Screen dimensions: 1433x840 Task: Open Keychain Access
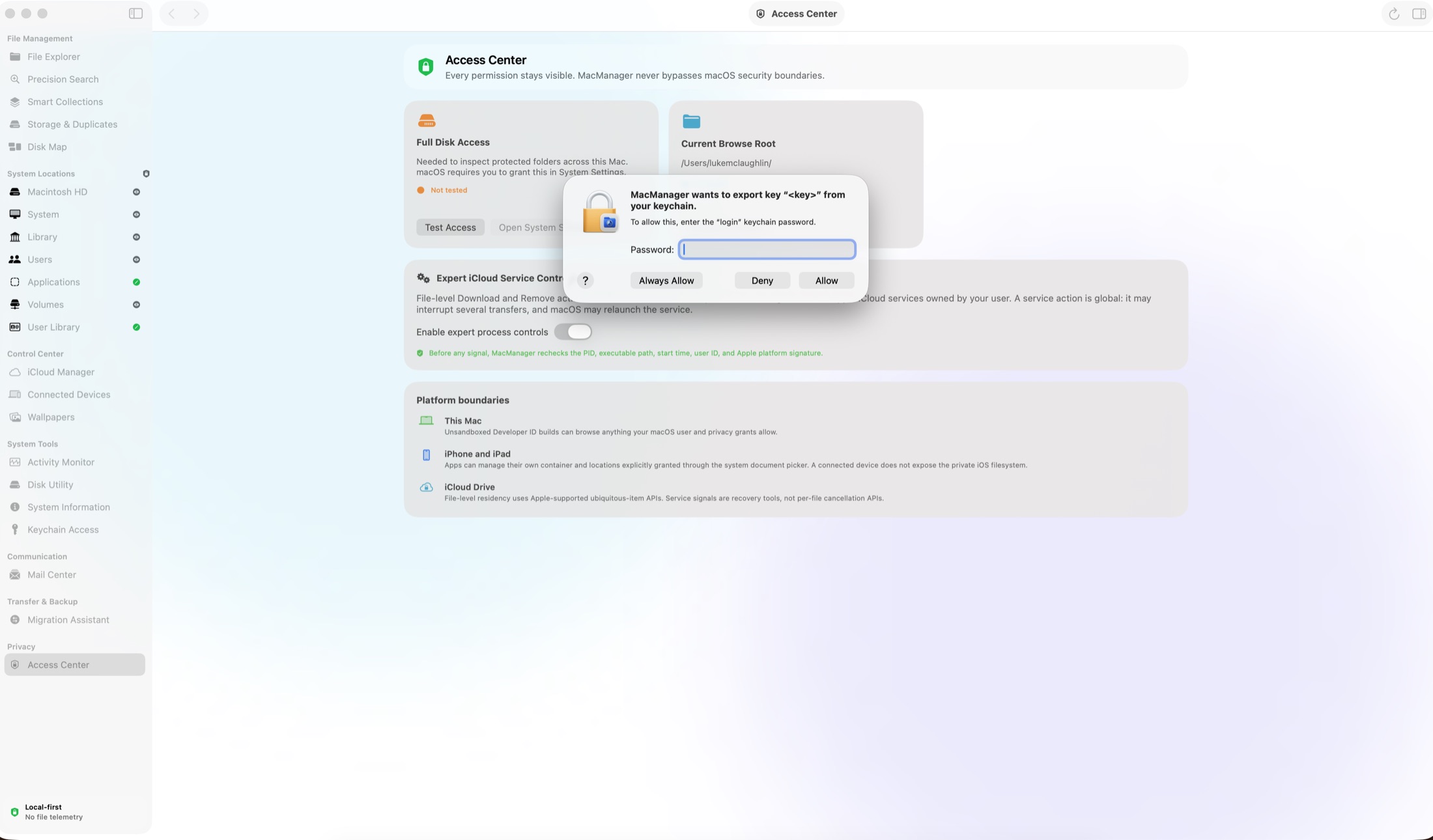click(74, 529)
